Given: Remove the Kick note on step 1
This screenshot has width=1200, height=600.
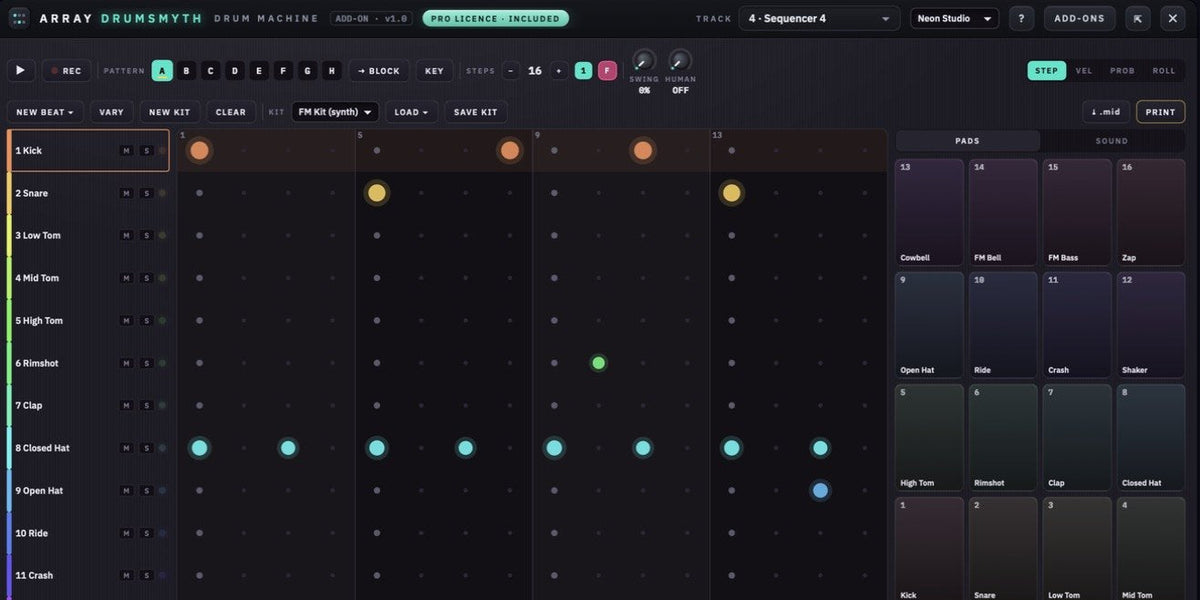Looking at the screenshot, I should pyautogui.click(x=200, y=151).
